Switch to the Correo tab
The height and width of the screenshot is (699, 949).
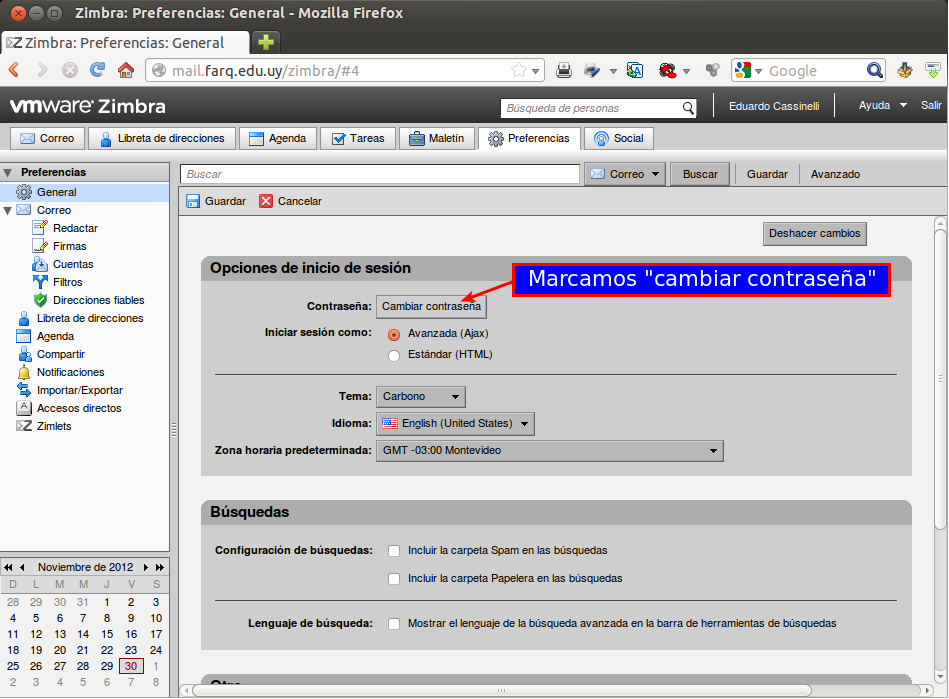point(47,139)
